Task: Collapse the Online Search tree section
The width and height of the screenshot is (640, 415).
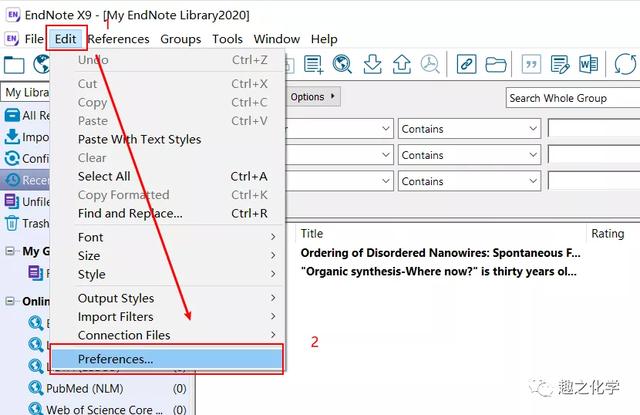Action: pyautogui.click(x=10, y=301)
